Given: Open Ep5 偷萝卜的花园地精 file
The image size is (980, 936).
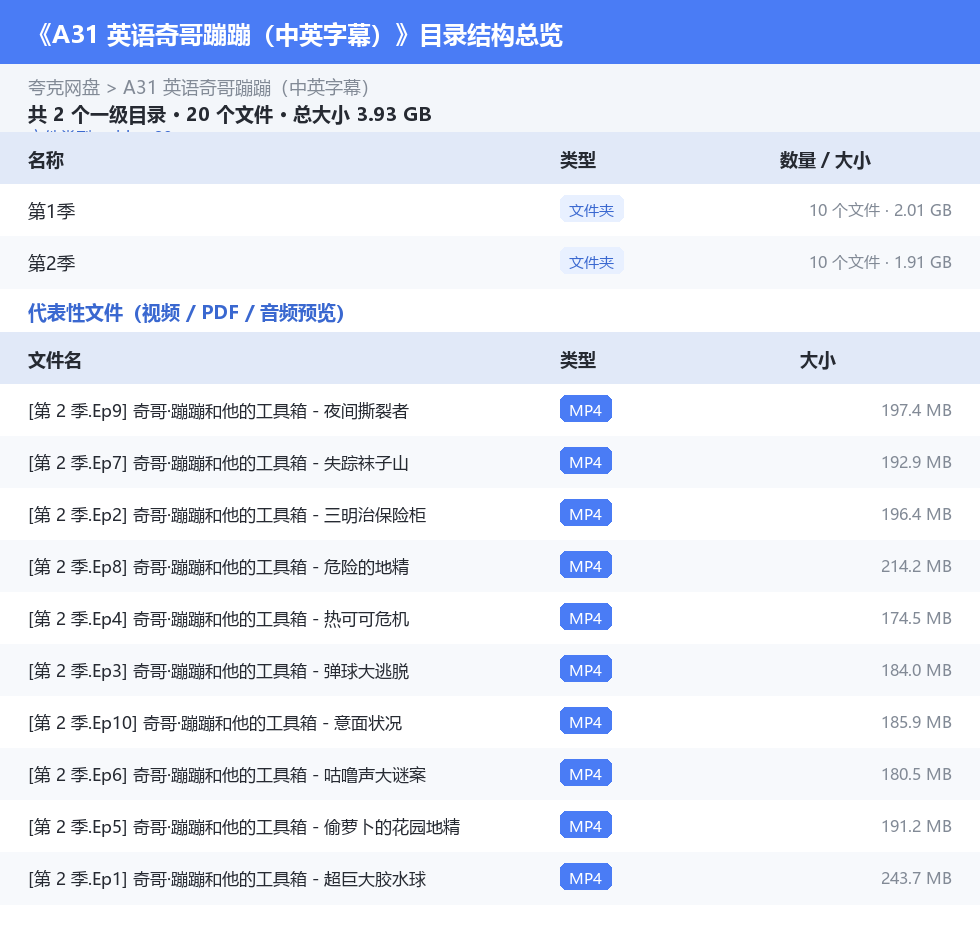Looking at the screenshot, I should pyautogui.click(x=244, y=827).
